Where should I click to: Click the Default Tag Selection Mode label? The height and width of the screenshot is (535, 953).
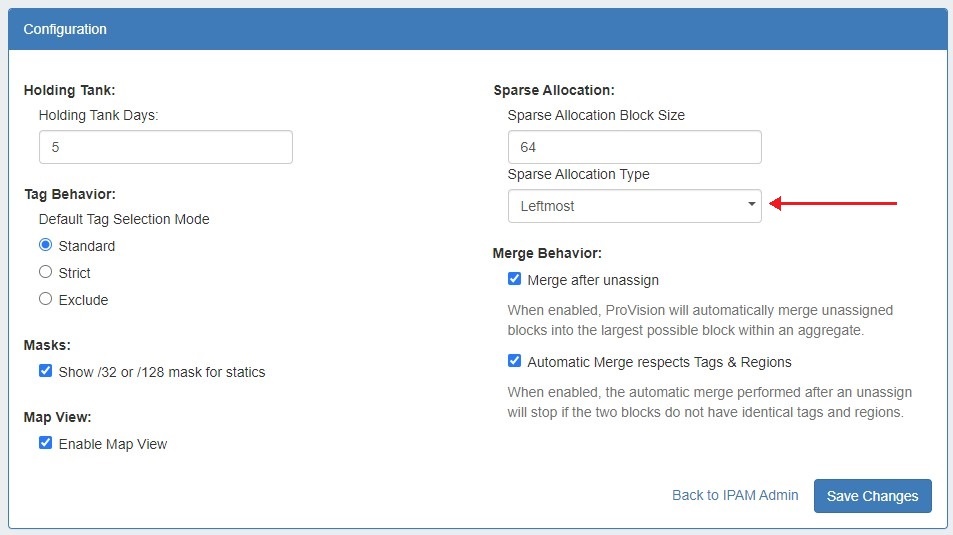click(x=124, y=218)
